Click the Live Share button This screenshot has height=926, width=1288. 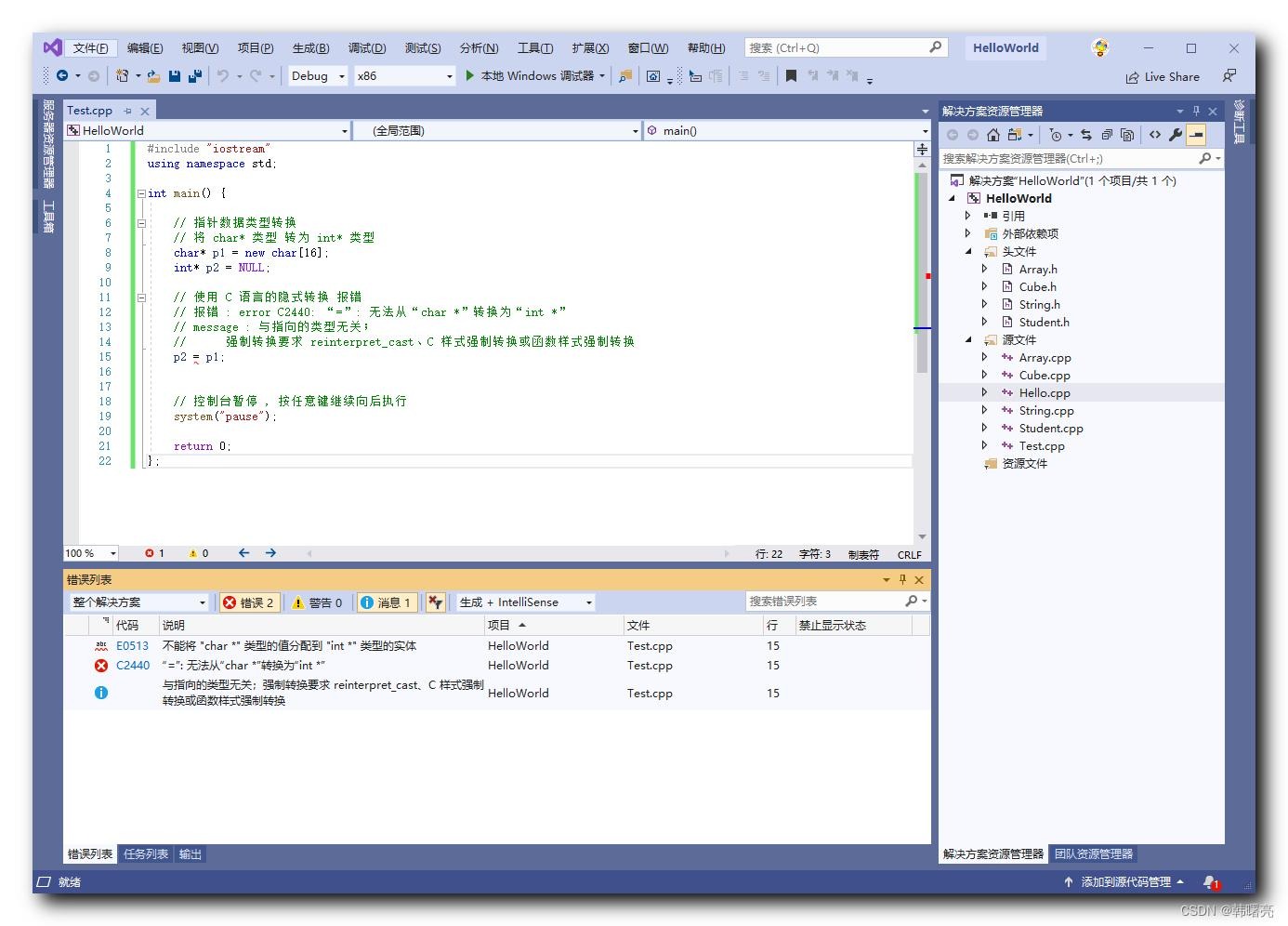(1163, 77)
